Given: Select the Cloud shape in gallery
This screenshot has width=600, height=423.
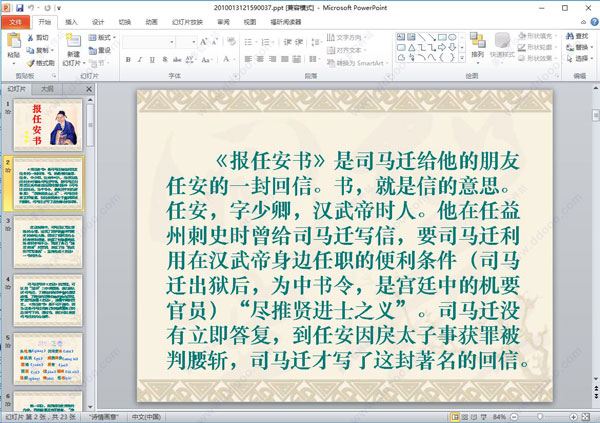Looking at the screenshot, I should tap(401, 58).
